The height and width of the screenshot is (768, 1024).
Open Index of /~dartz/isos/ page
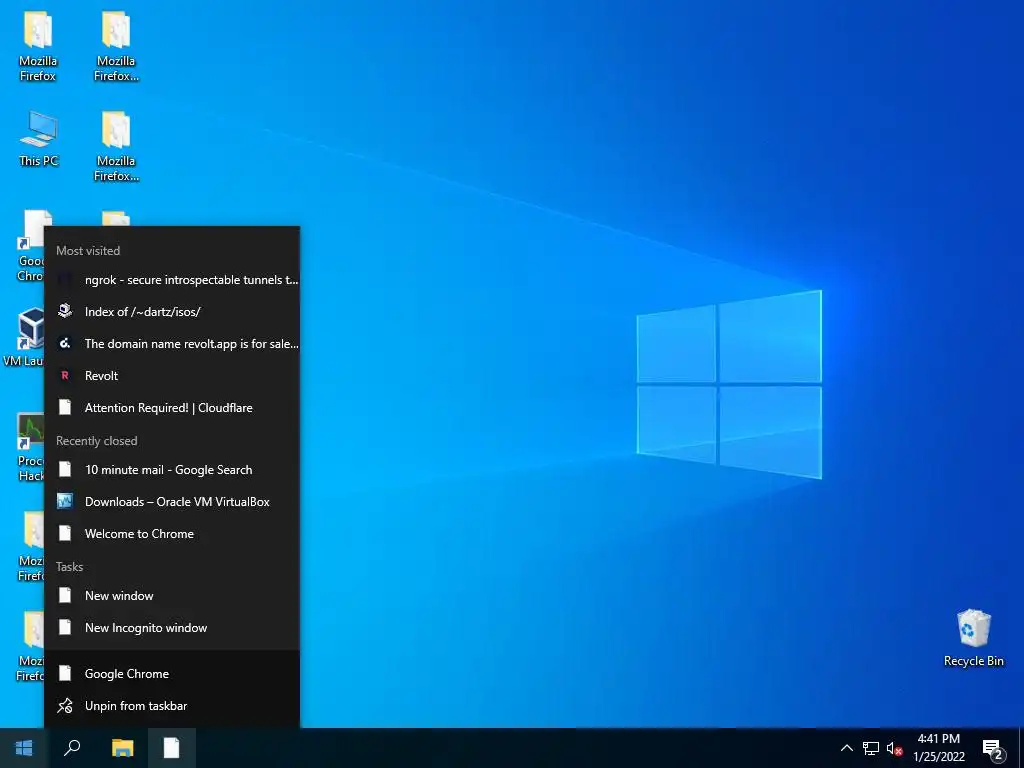tap(172, 312)
